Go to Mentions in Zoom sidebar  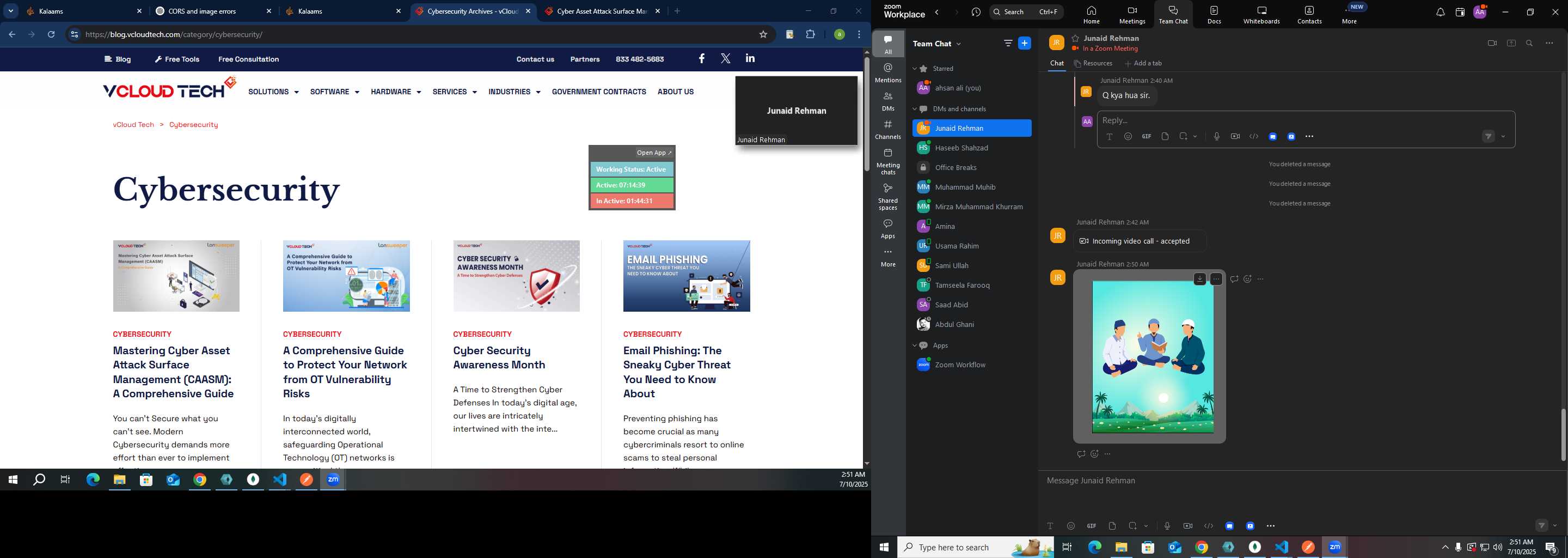click(888, 72)
